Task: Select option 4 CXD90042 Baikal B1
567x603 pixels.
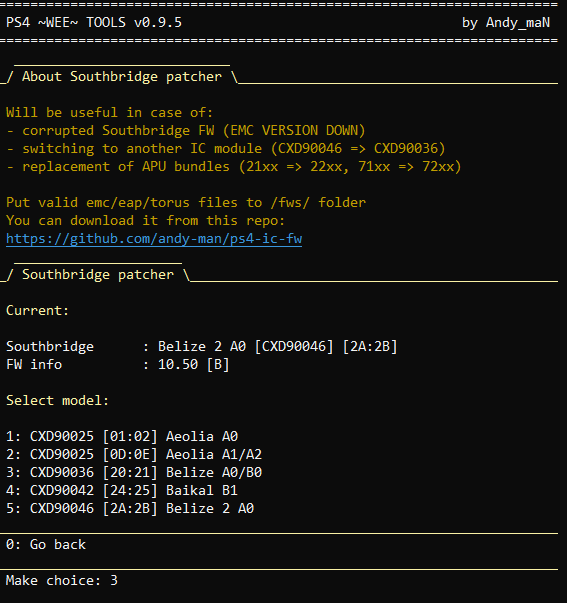Action: [x=122, y=491]
